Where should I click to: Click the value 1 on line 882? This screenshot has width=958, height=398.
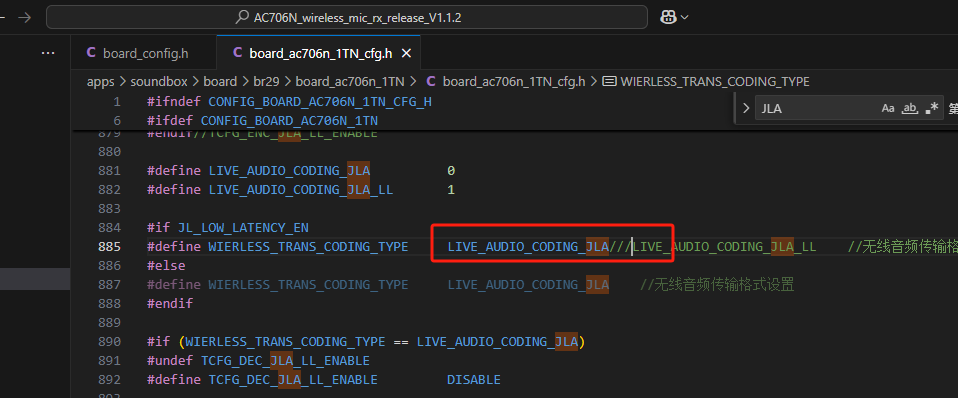[451, 190]
